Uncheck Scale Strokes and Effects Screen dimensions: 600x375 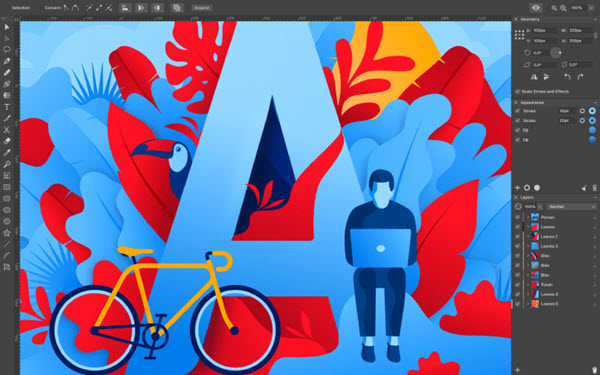(517, 91)
